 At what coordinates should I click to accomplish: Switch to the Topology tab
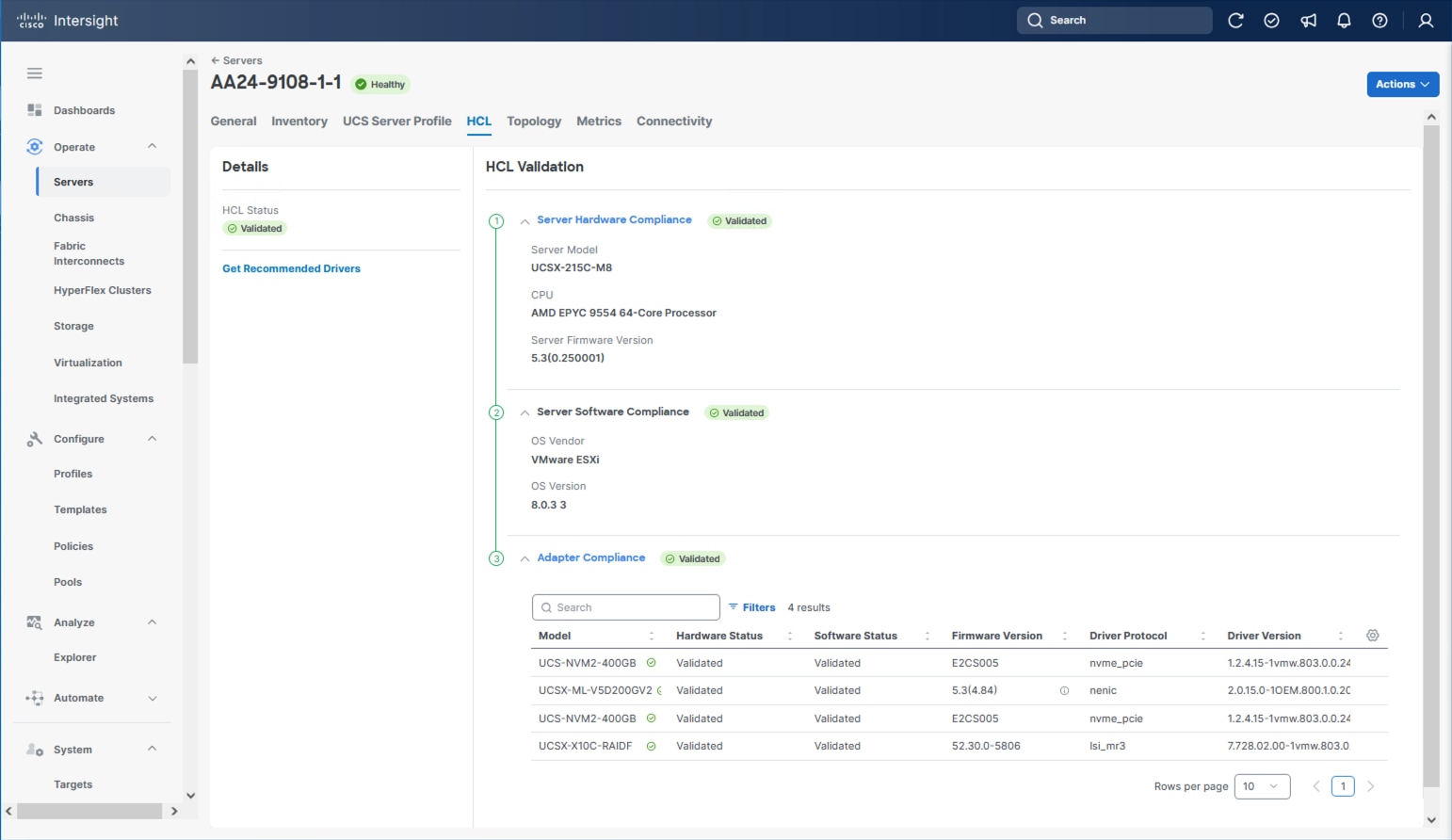[x=533, y=121]
